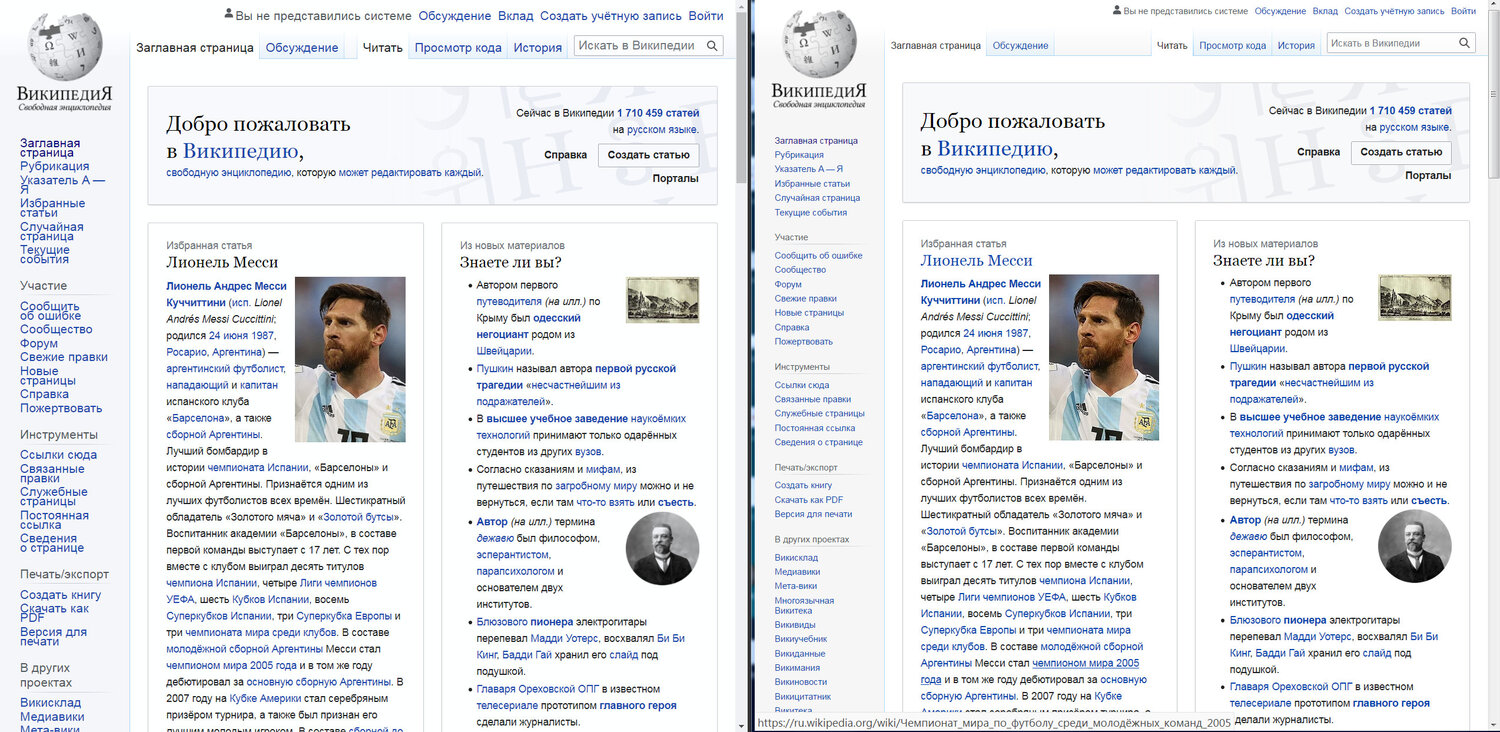Open «Рубрикация» in left window sidebar
The image size is (1500, 732).
(55, 166)
